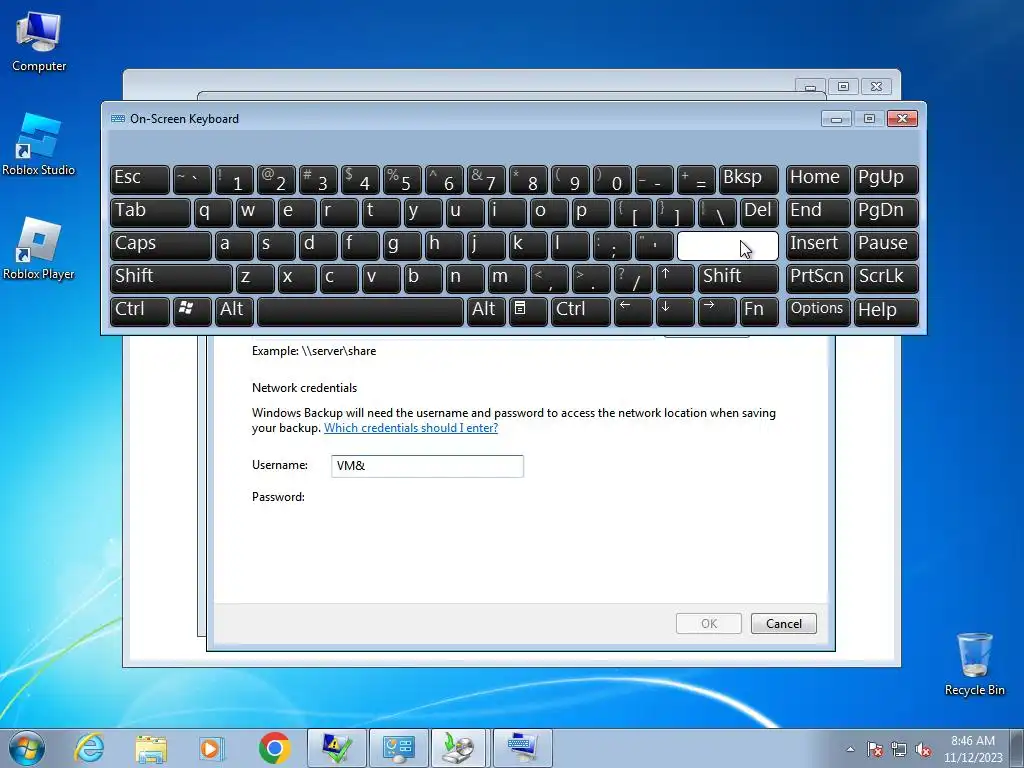
Task: Toggle the right Alt key
Action: (486, 311)
